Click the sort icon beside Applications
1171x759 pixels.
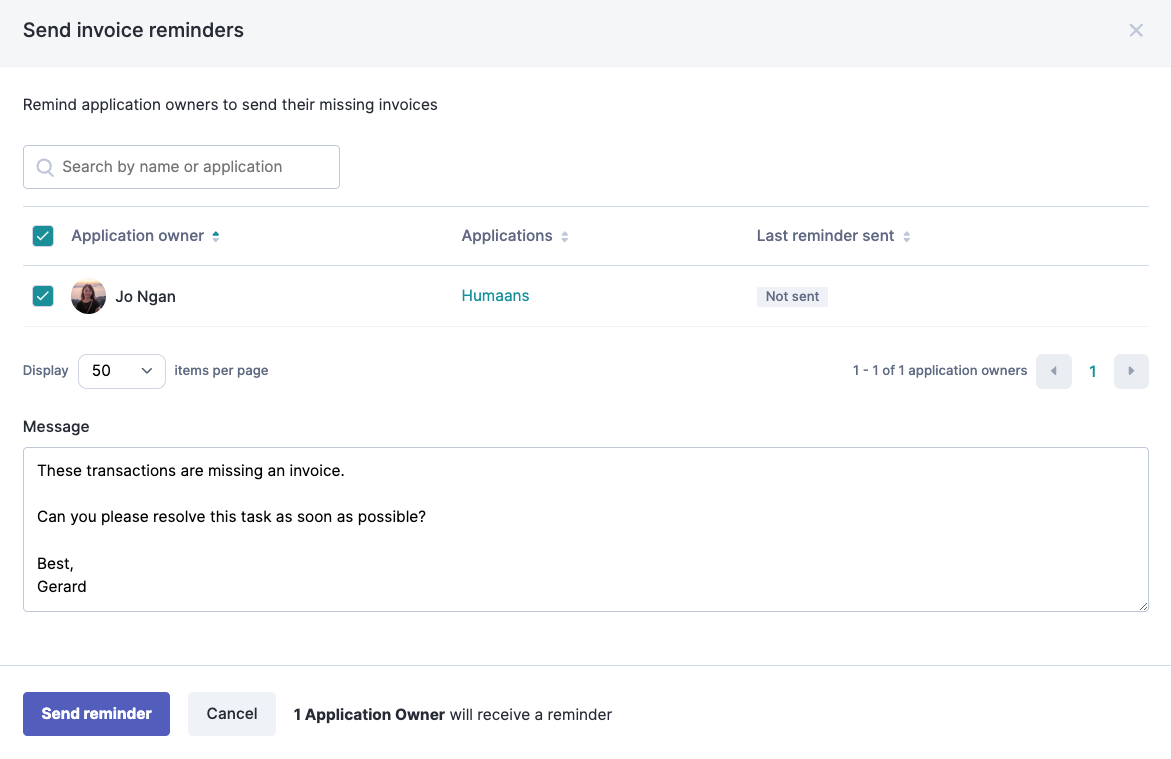565,237
